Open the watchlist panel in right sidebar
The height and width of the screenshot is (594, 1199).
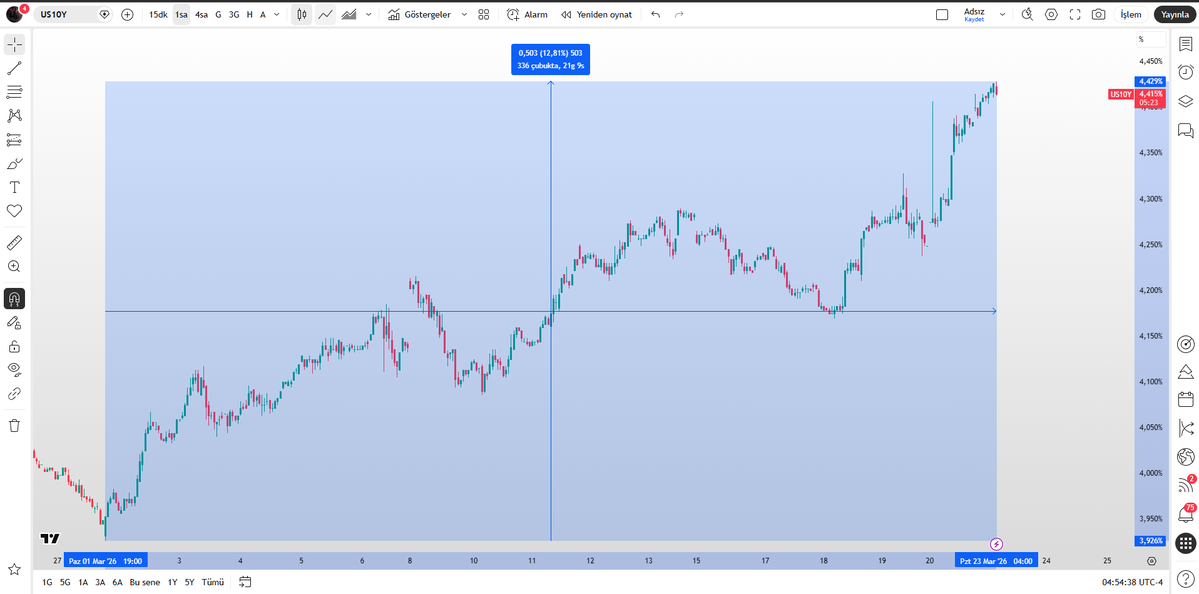pyautogui.click(x=1185, y=44)
